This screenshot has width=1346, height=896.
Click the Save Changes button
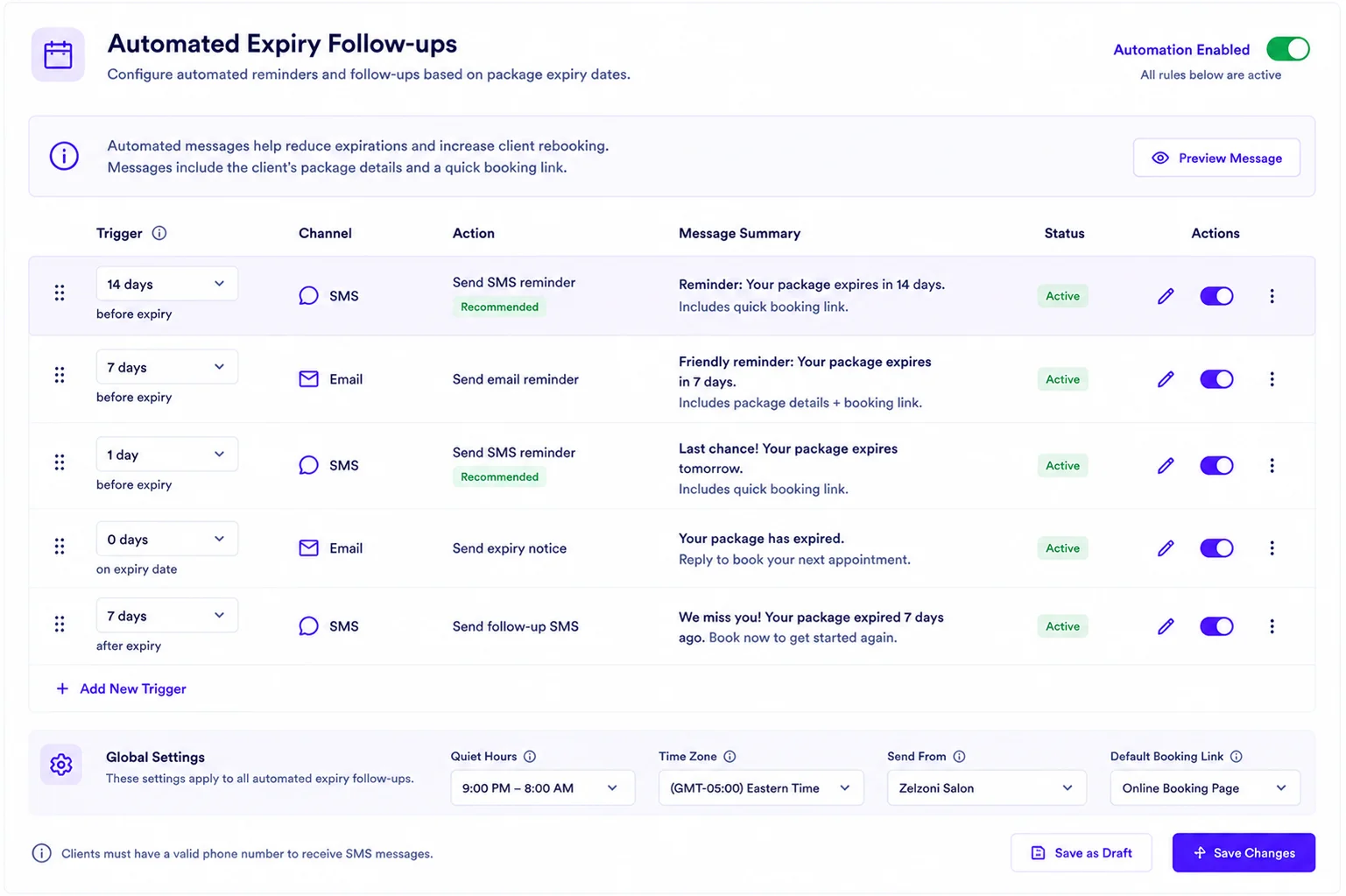point(1244,853)
